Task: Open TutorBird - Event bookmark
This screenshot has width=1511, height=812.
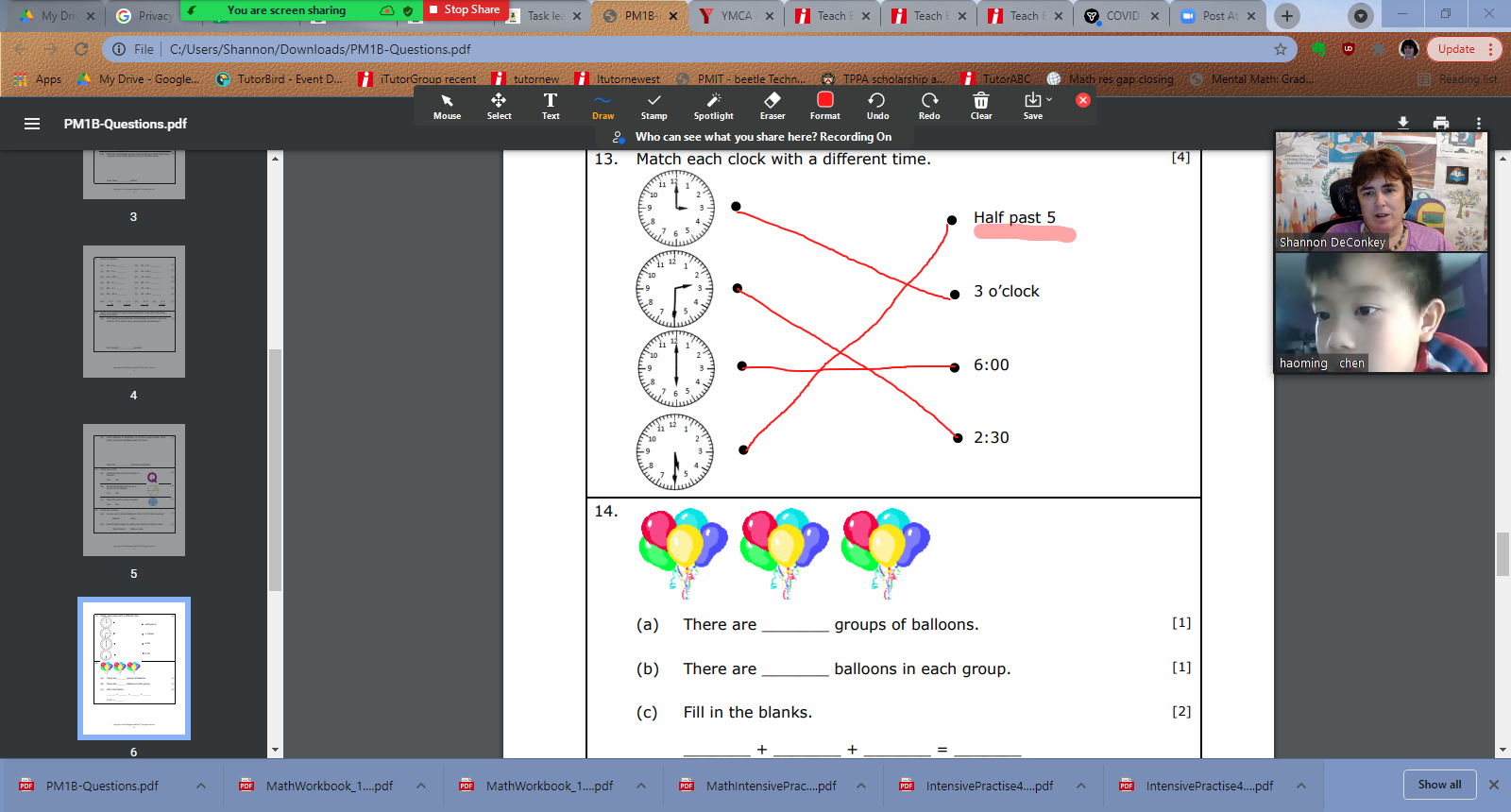Action: 280,79
